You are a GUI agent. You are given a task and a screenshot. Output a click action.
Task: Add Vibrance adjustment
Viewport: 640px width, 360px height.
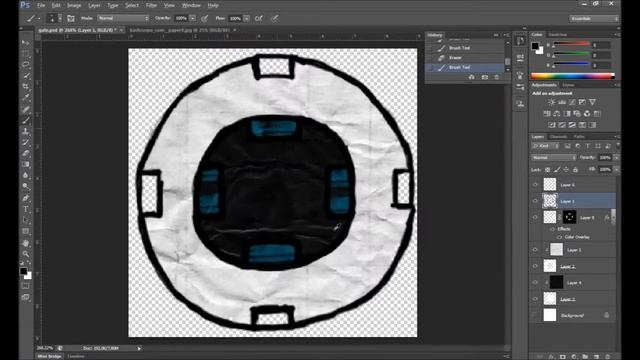click(x=592, y=102)
